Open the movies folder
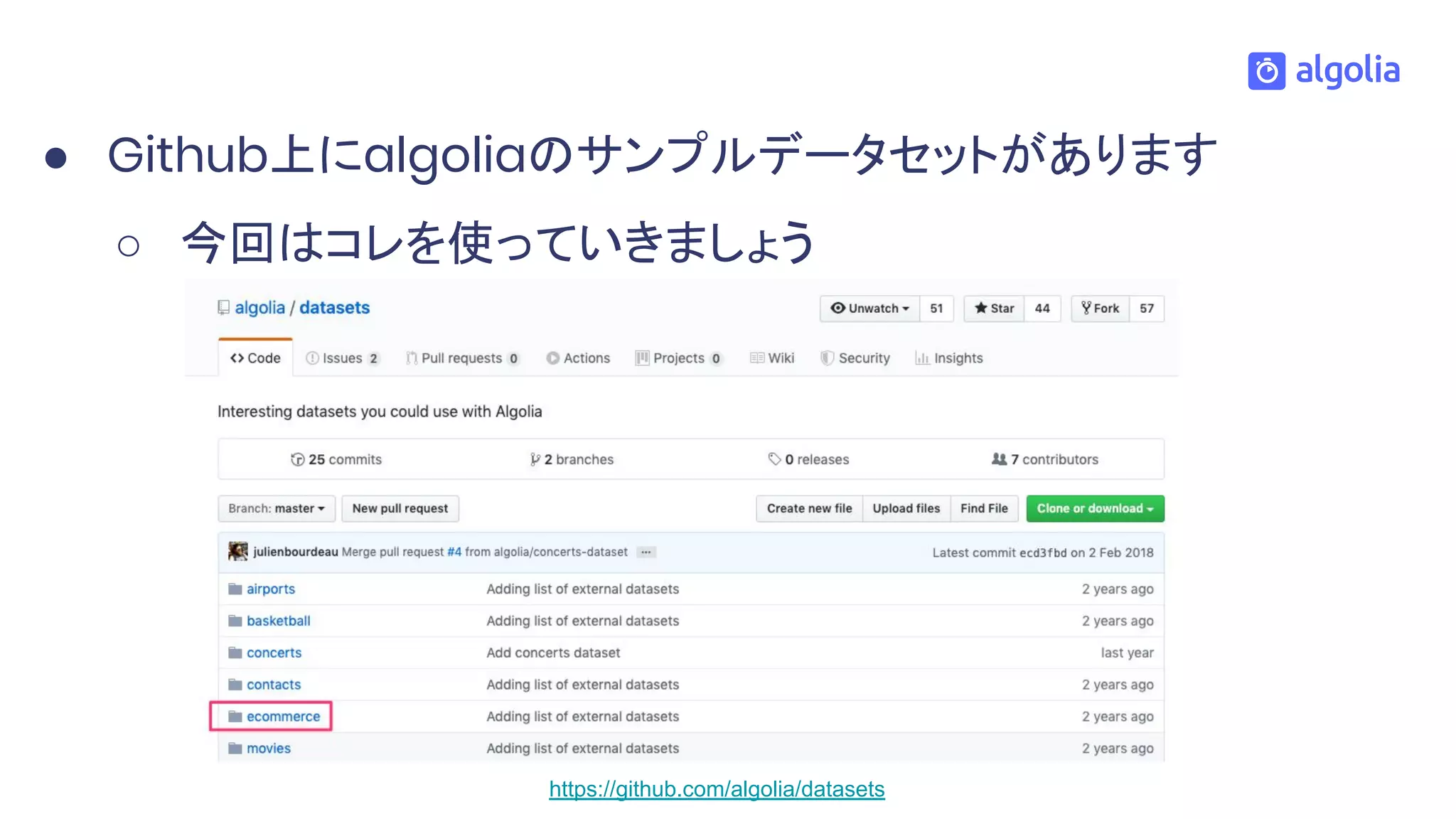 click(269, 748)
